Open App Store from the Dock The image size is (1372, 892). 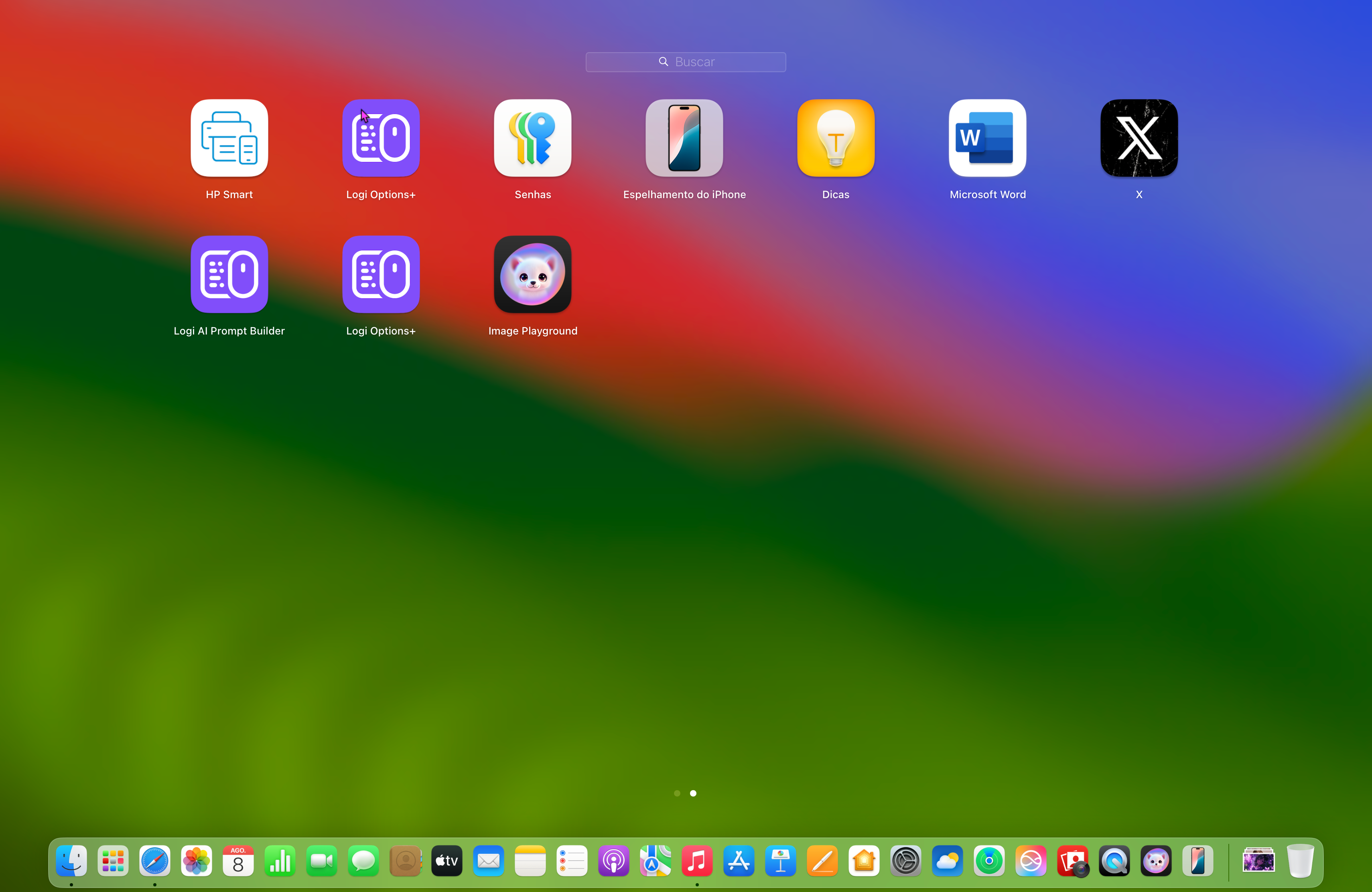pos(739,861)
